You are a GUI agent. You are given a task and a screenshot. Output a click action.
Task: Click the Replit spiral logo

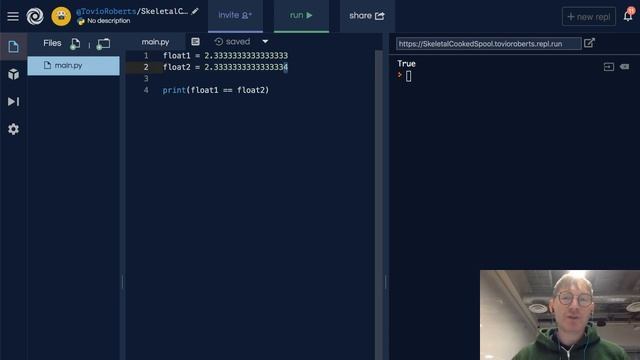coord(35,16)
